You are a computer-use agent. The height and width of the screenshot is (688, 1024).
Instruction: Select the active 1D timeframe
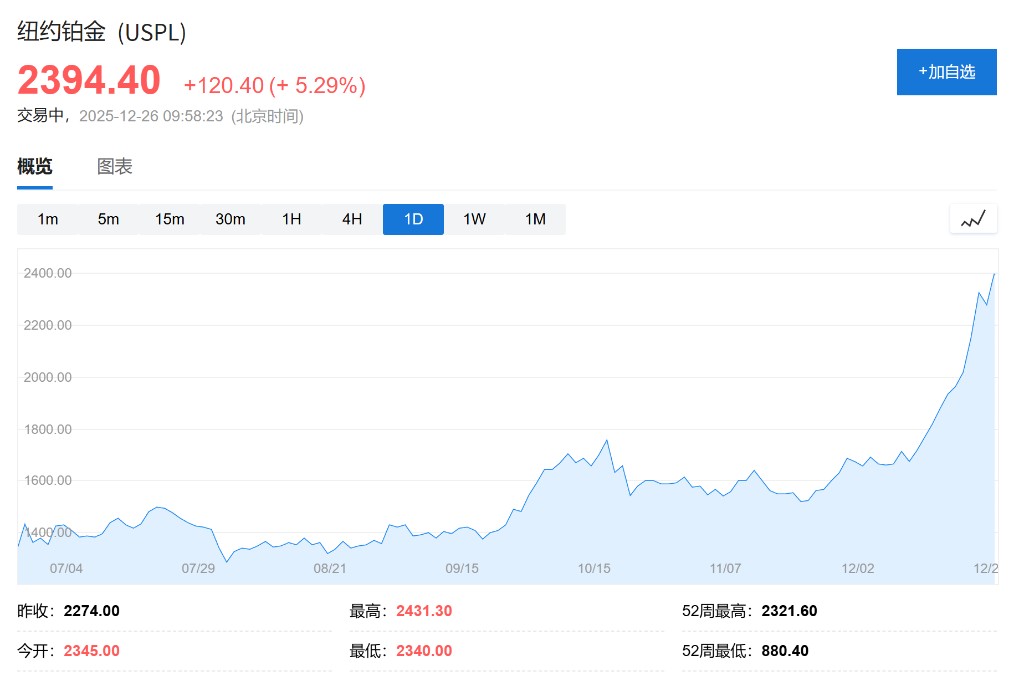(413, 219)
